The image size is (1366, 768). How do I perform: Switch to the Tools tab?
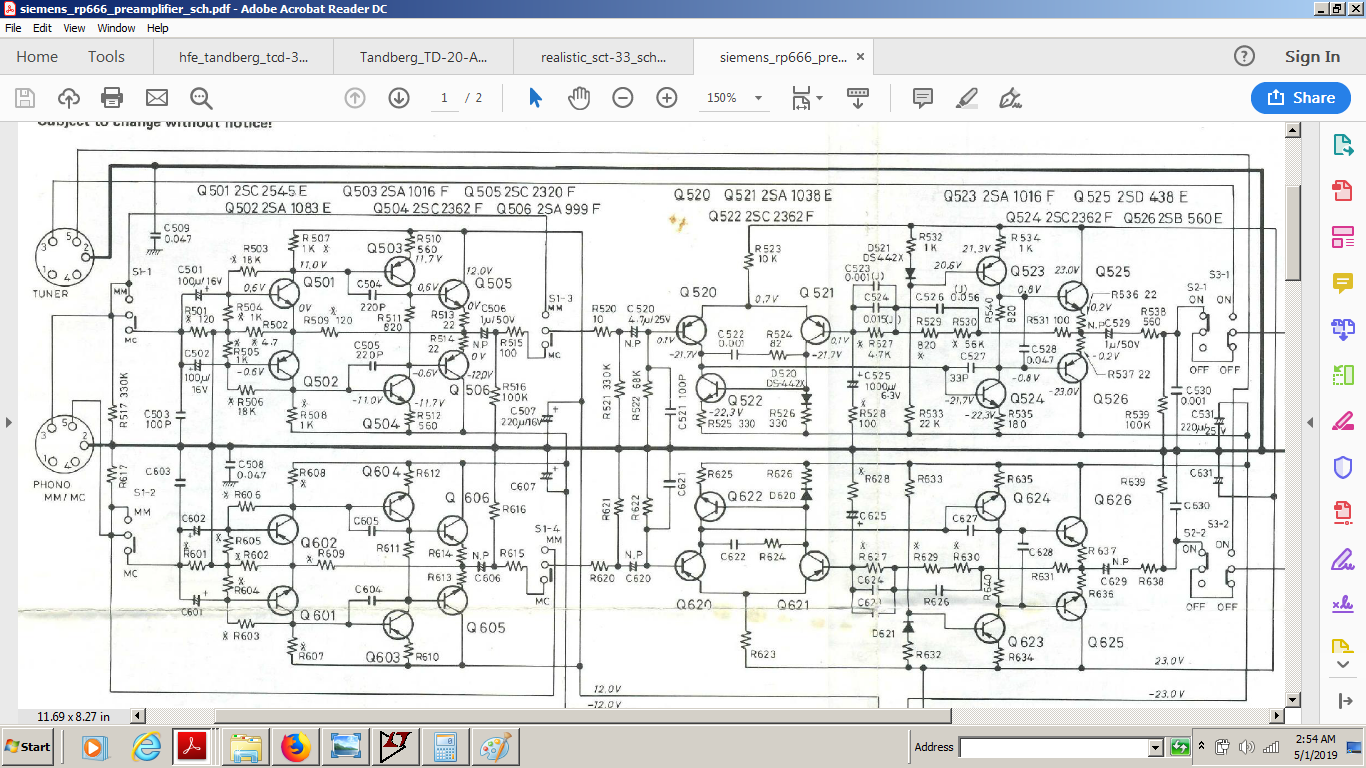click(106, 57)
